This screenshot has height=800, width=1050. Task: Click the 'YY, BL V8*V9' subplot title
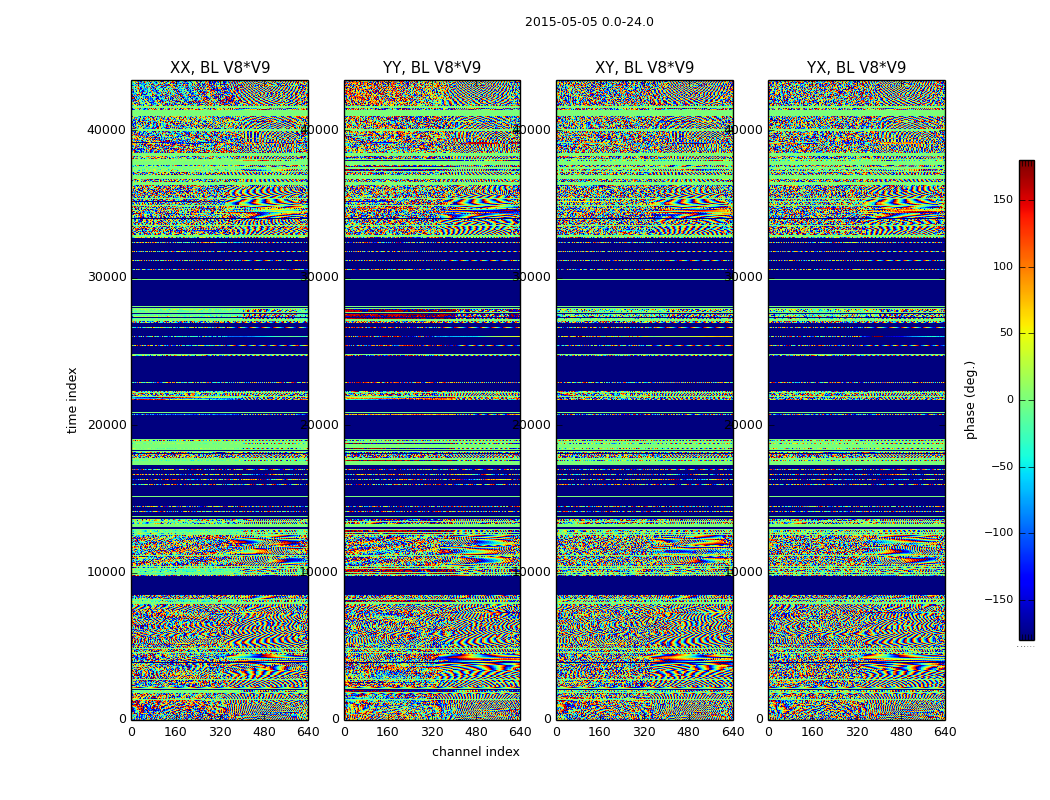pyautogui.click(x=432, y=68)
